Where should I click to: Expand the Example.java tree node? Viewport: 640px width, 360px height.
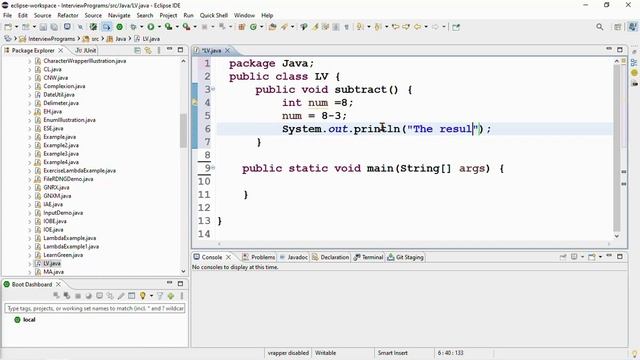[x=29, y=137]
